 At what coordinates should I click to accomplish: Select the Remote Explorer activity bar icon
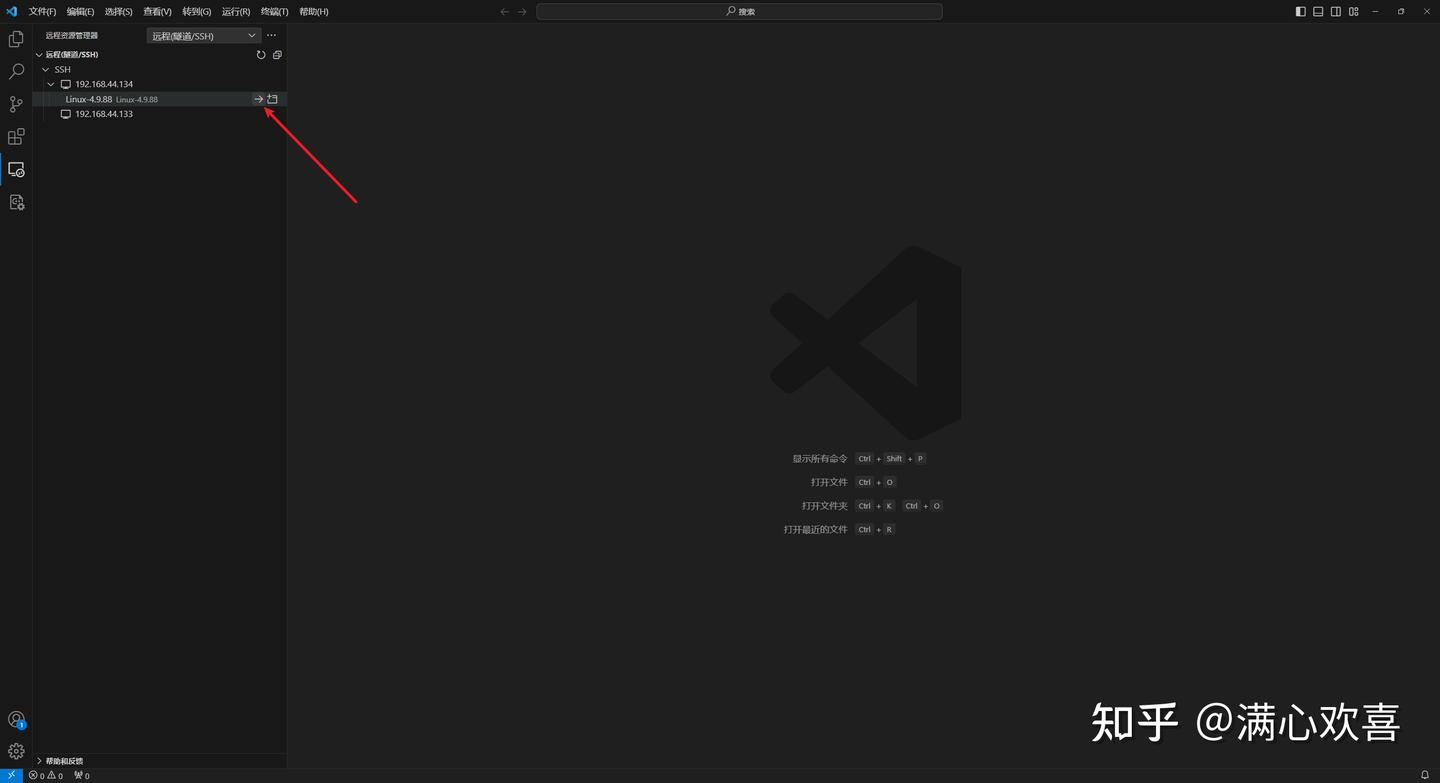tap(16, 170)
